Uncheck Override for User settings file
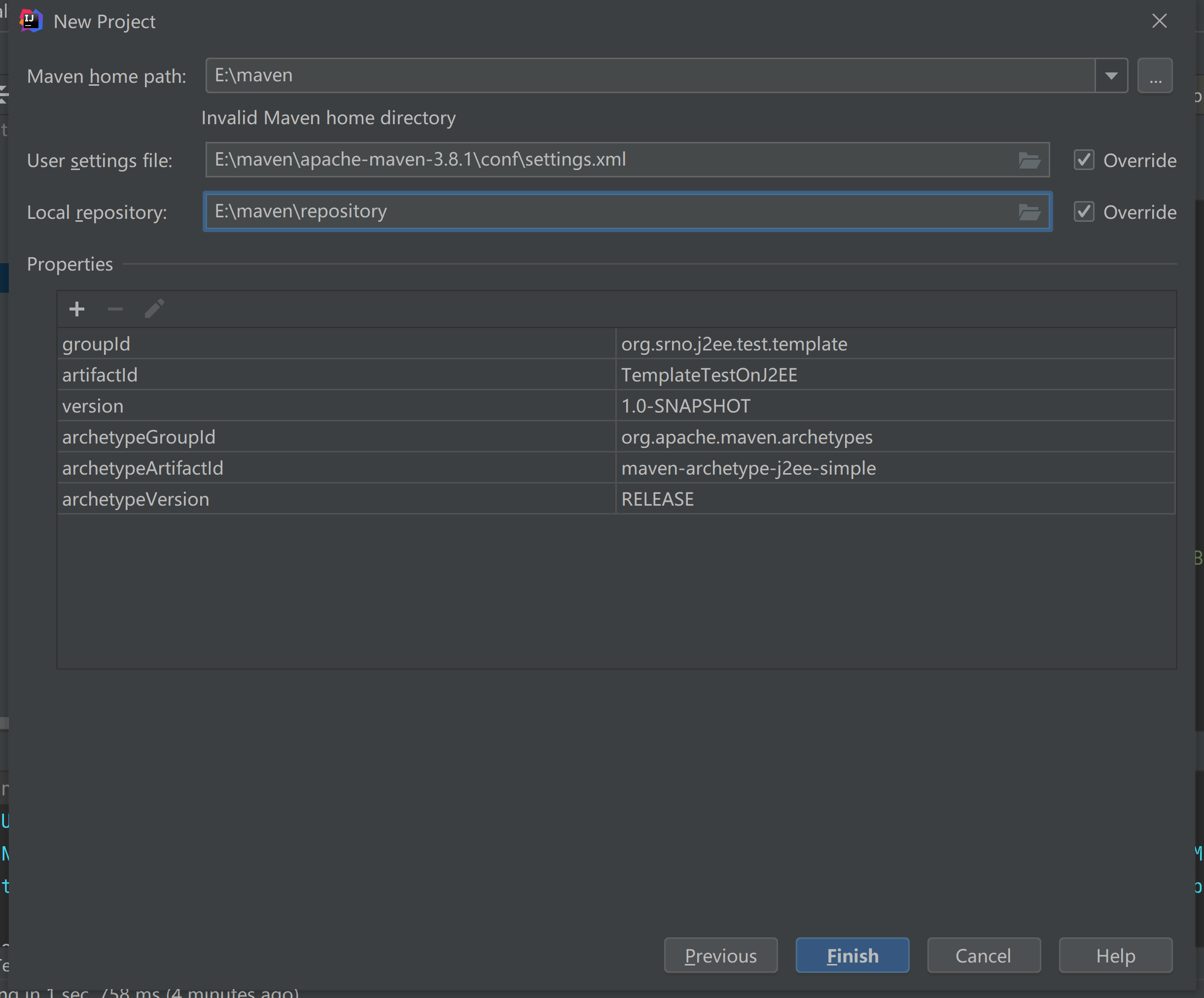The image size is (1204, 998). point(1084,160)
